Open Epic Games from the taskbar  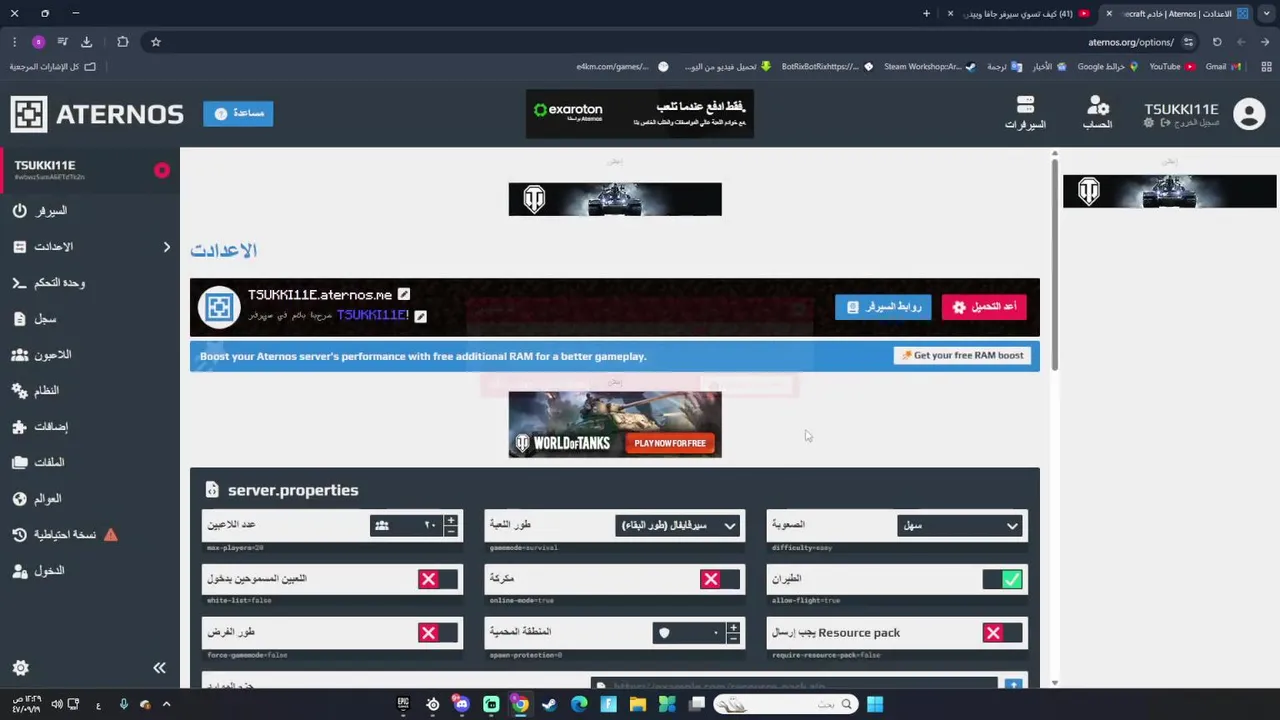pyautogui.click(x=403, y=705)
